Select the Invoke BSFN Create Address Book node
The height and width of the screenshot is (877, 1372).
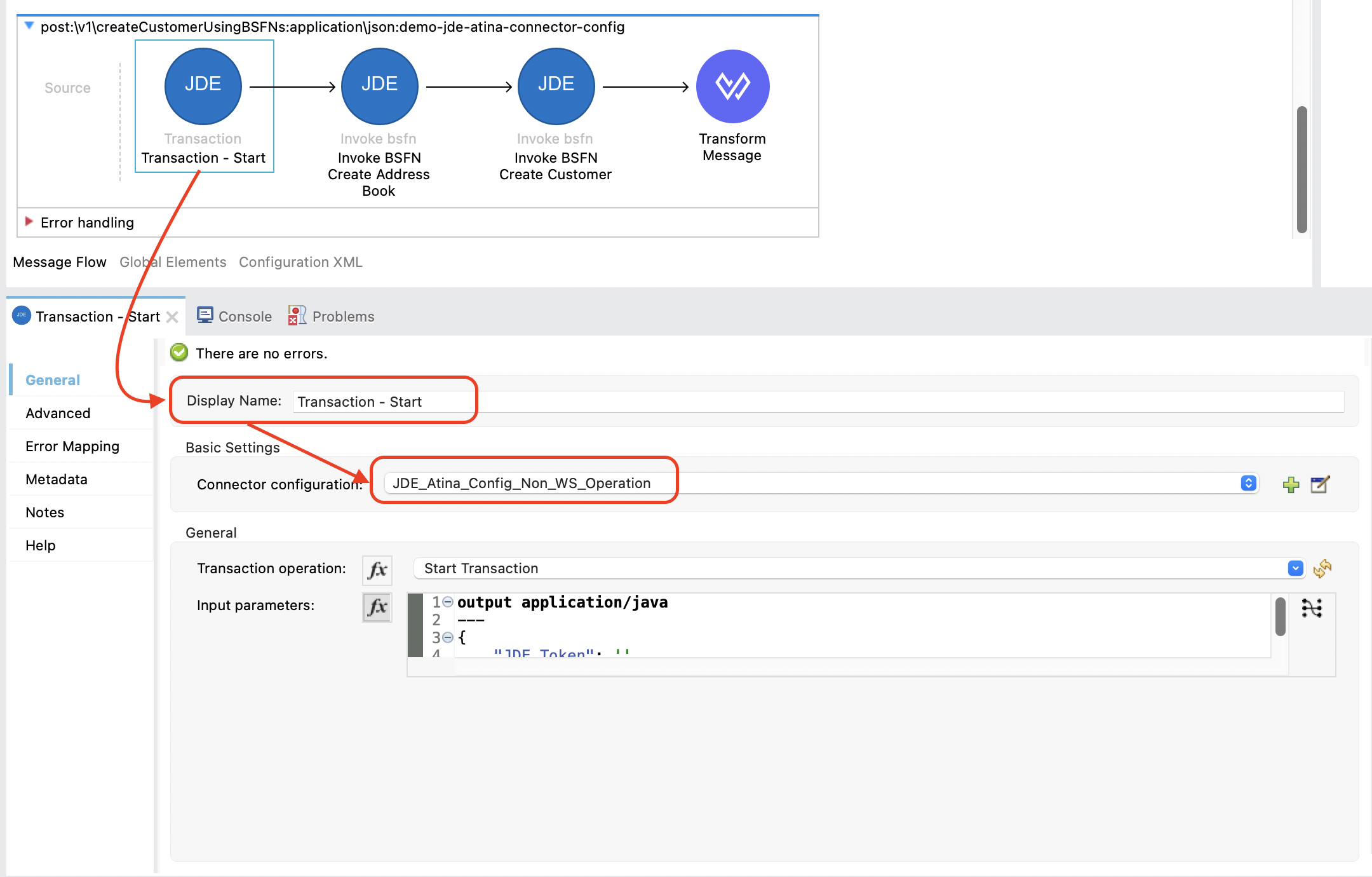(379, 86)
